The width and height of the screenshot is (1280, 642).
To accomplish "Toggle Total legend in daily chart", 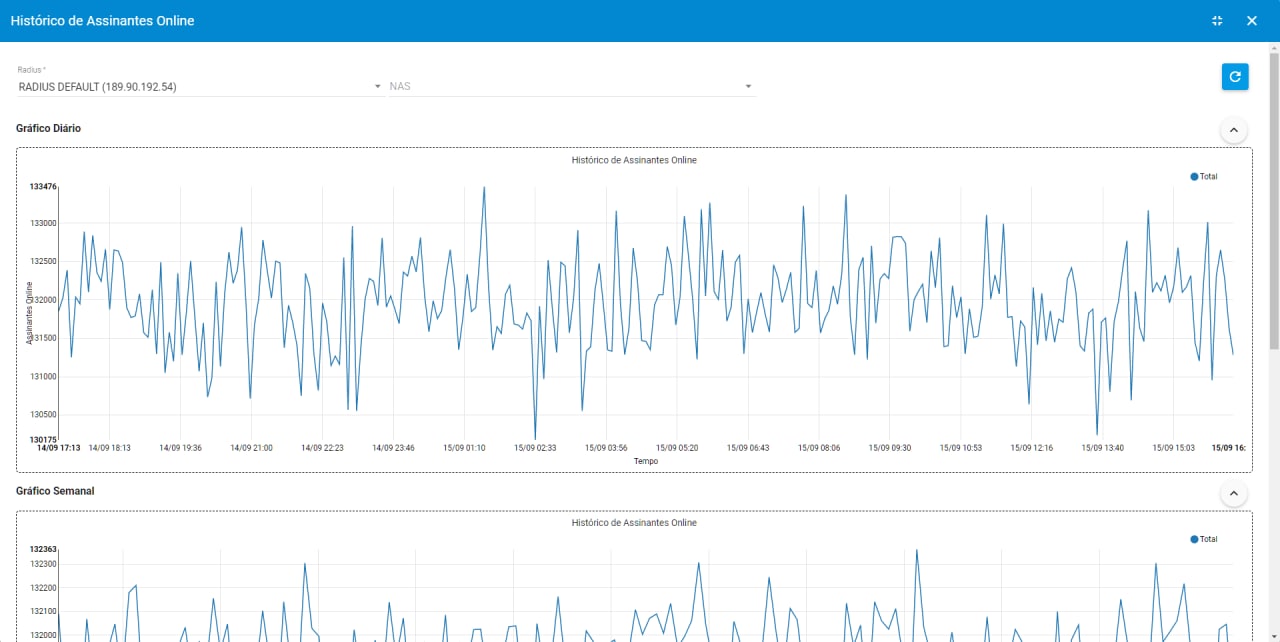I will [1204, 176].
